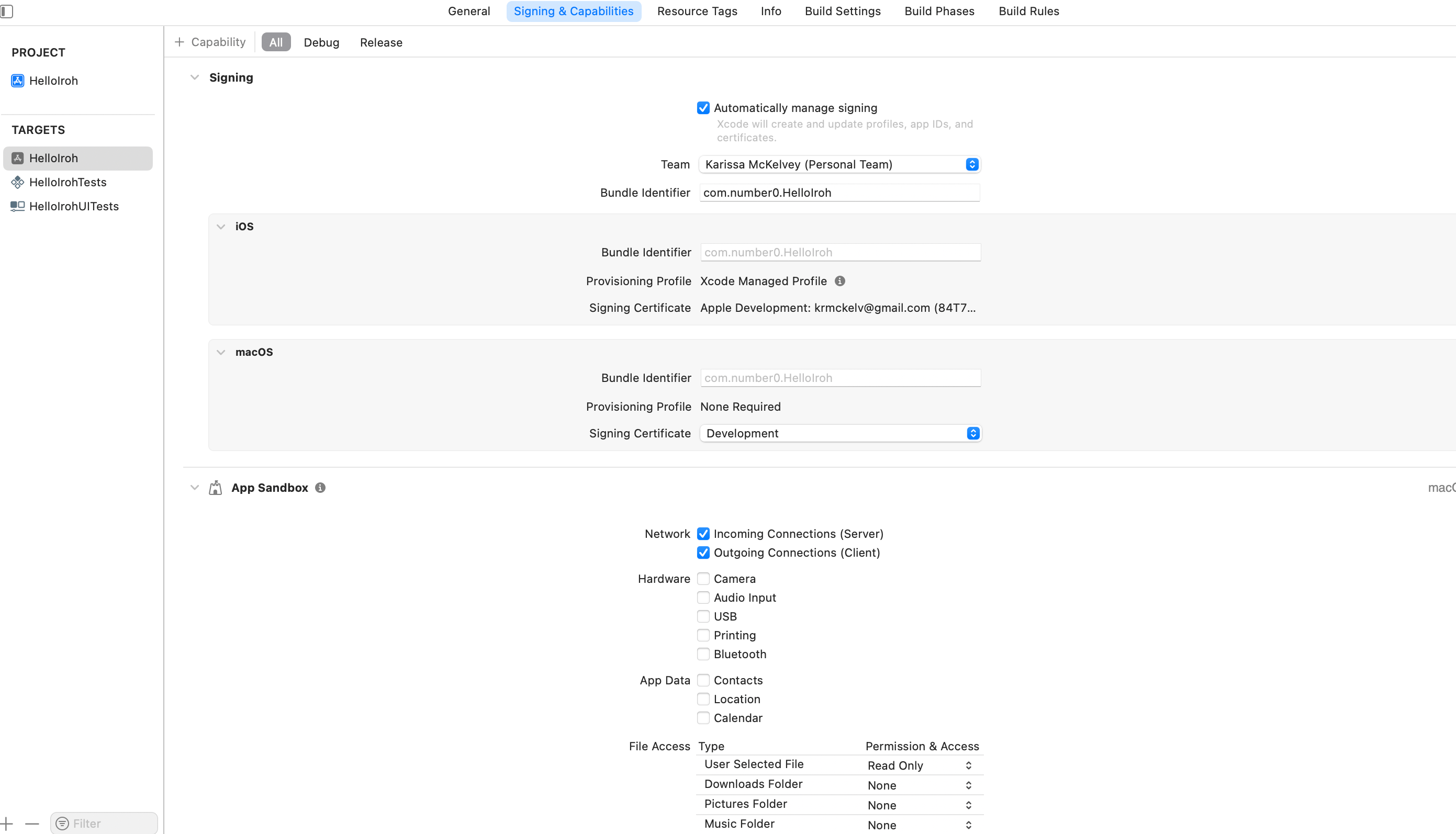The width and height of the screenshot is (1456, 834).
Task: Select the HelloIrohTests target
Action: click(78, 182)
